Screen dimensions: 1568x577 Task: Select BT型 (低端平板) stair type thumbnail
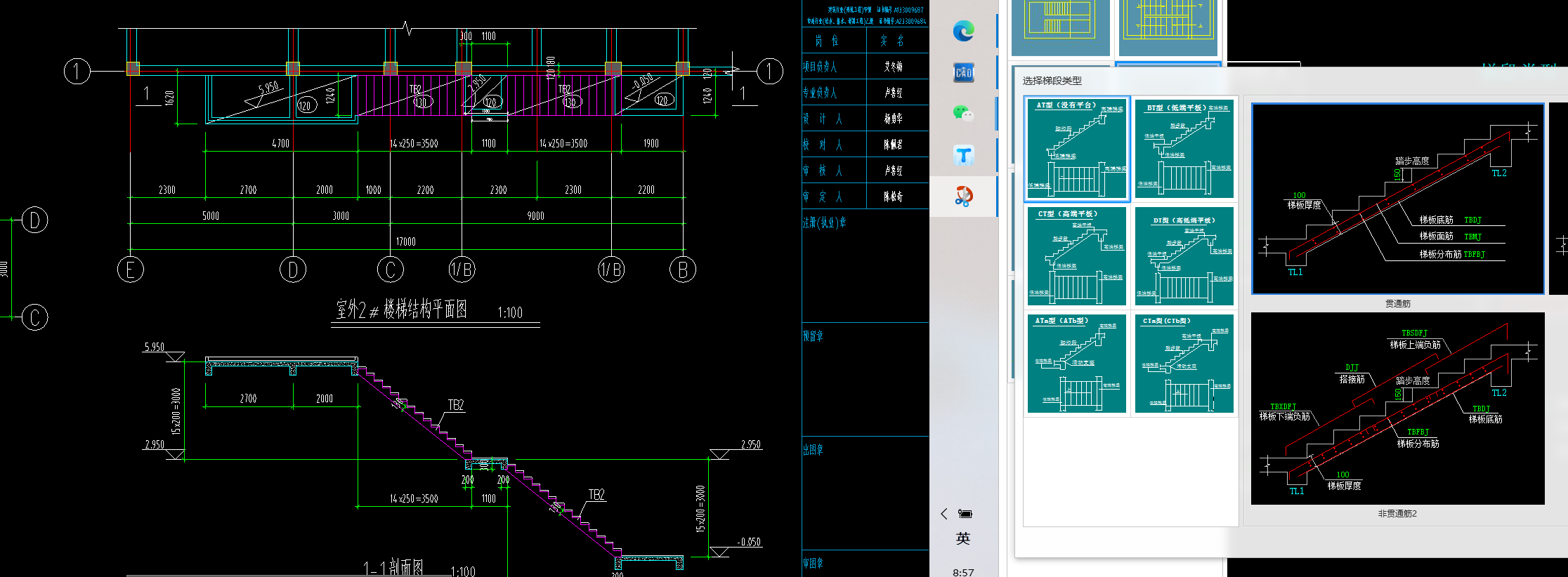pos(1184,149)
